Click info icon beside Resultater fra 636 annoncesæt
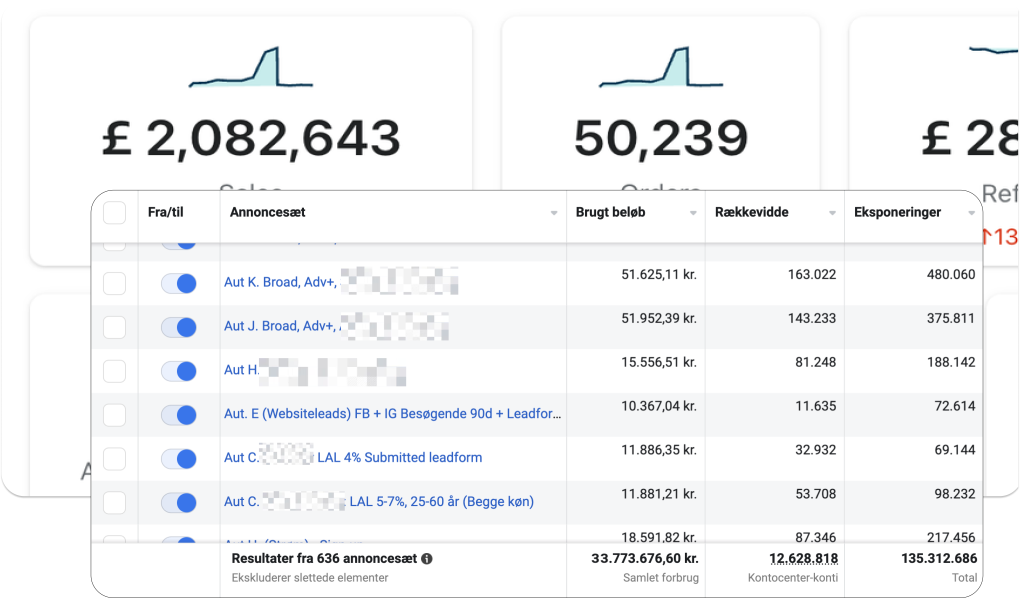The image size is (1024, 598). point(427,559)
